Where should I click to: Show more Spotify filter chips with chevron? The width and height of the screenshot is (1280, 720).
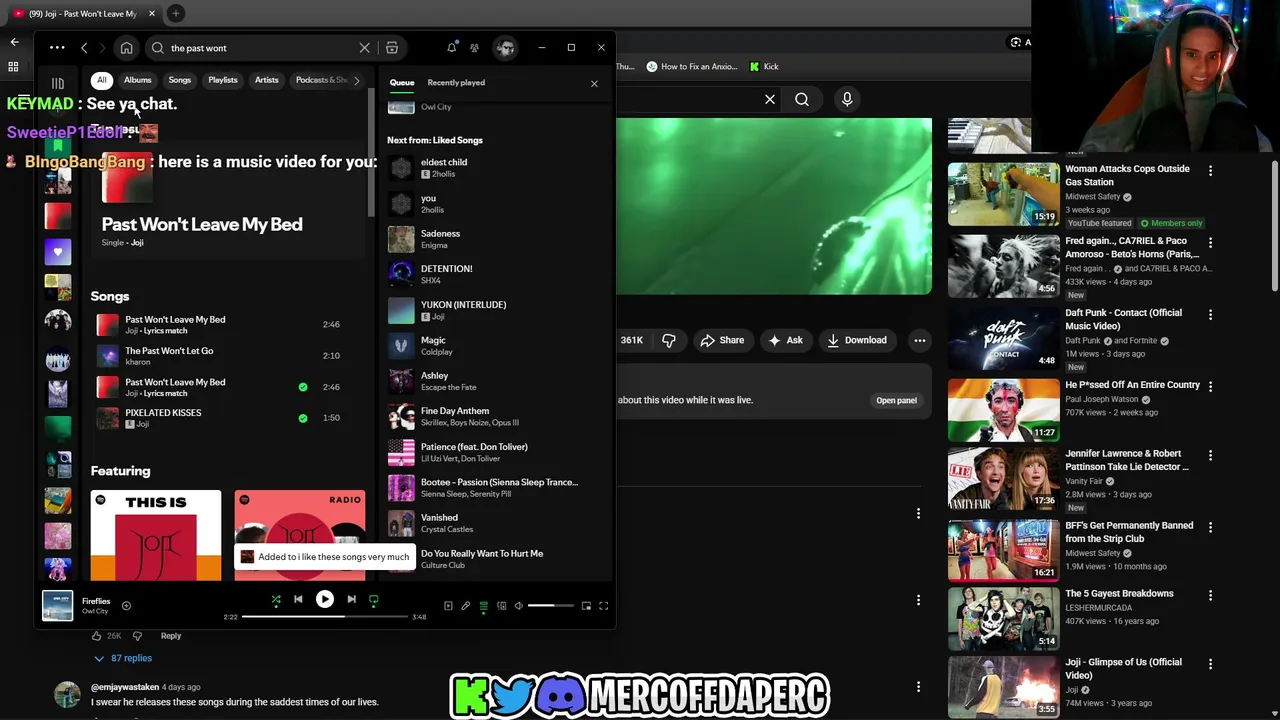(x=356, y=80)
